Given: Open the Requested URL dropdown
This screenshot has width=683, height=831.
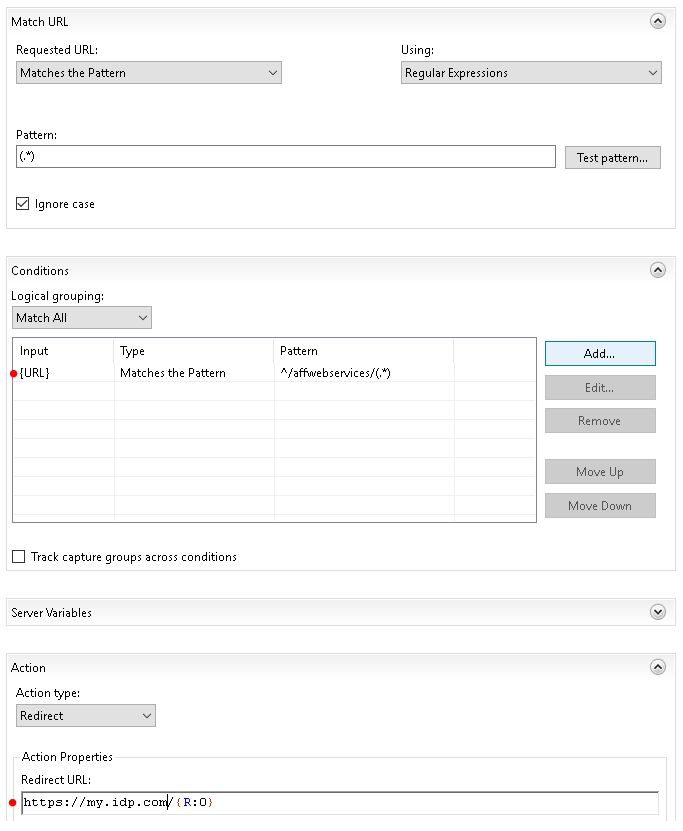Looking at the screenshot, I should [149, 73].
